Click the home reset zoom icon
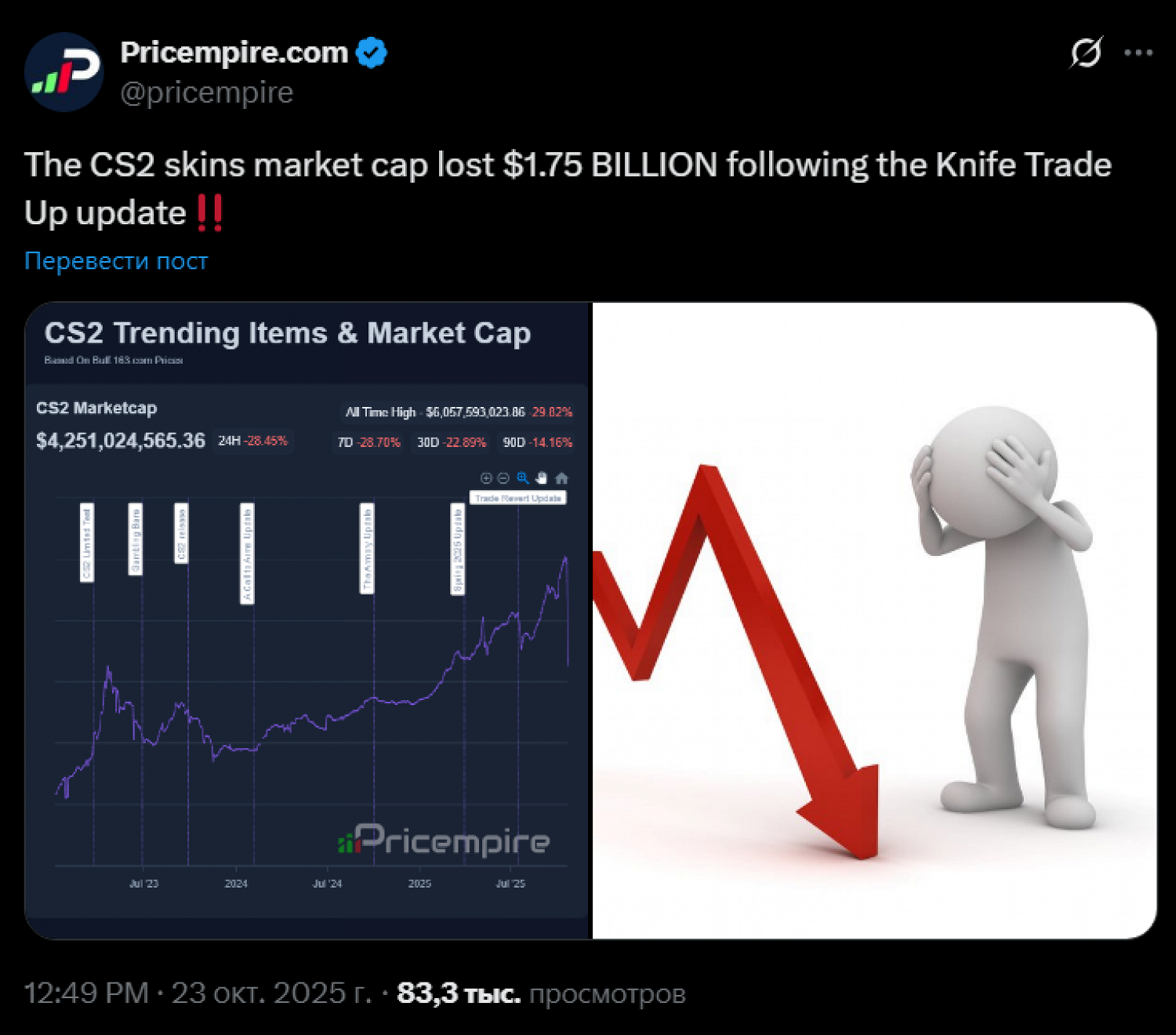The height and width of the screenshot is (1035, 1176). pyautogui.click(x=561, y=478)
